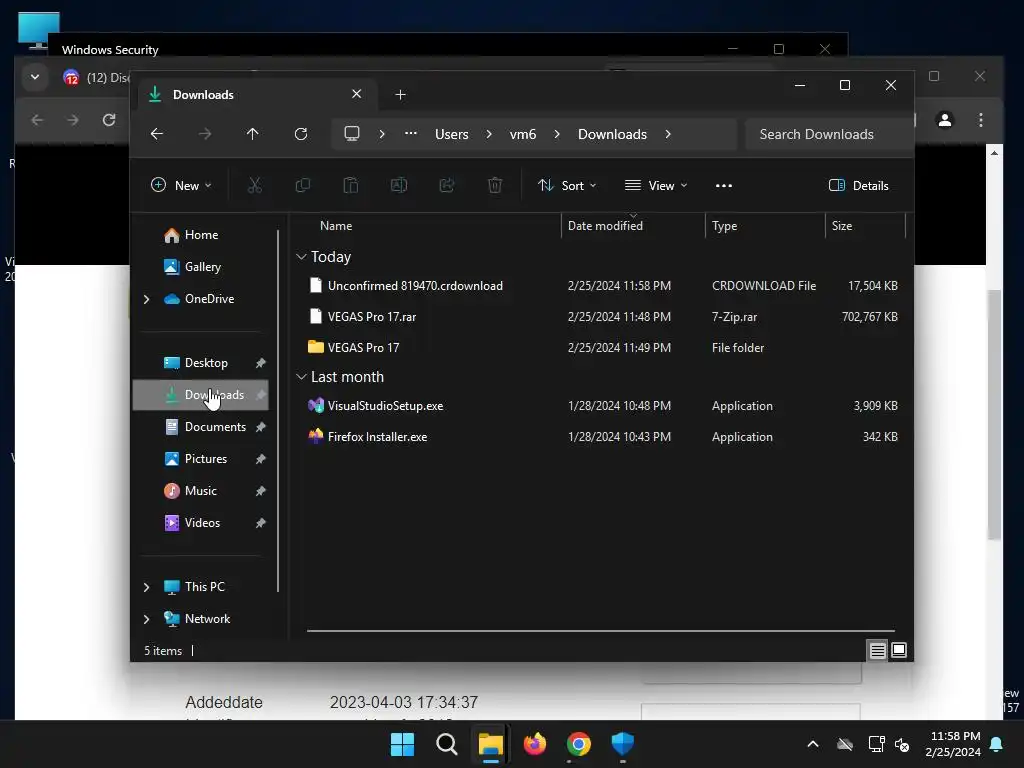This screenshot has height=768, width=1024.
Task: Expand chevron after Downloads in address bar
Action: pos(667,134)
